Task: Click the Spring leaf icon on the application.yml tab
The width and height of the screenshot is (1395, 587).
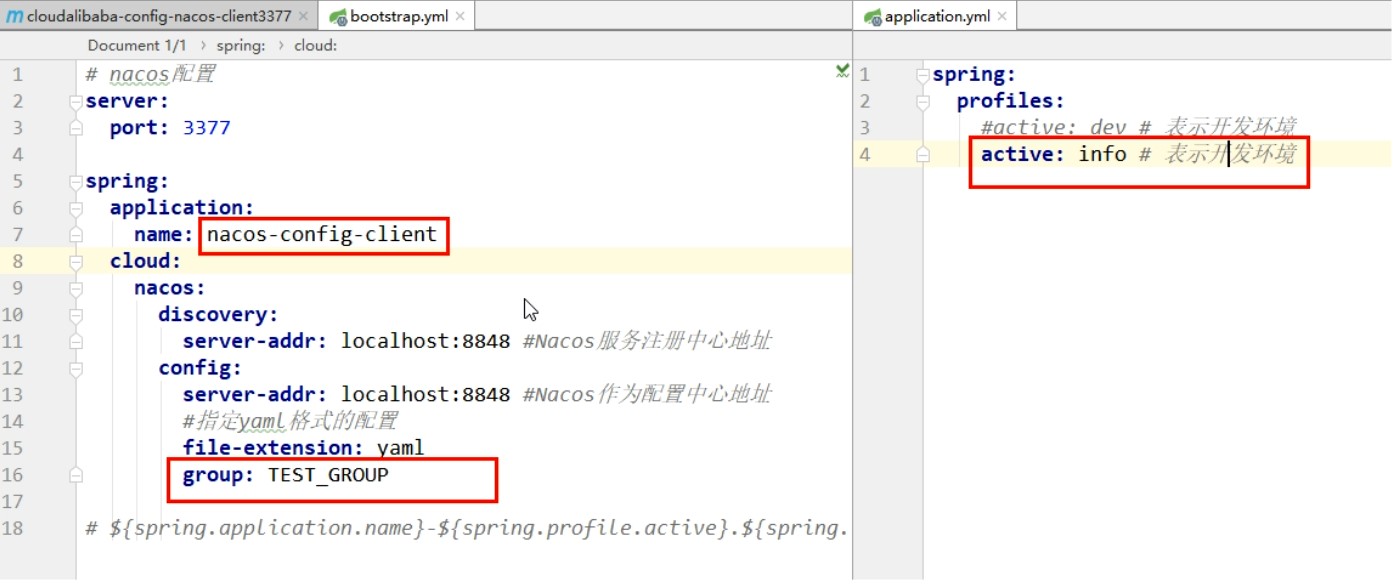Action: (x=873, y=17)
